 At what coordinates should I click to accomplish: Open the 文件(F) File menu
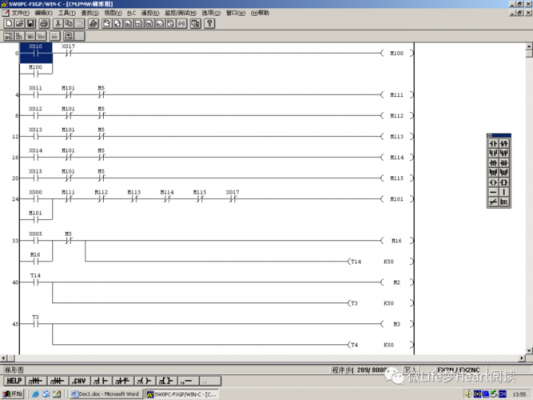(x=20, y=13)
